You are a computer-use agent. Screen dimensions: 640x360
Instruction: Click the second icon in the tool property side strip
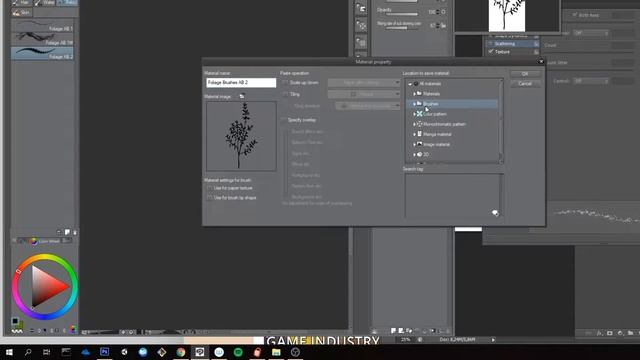pyautogui.click(x=361, y=26)
